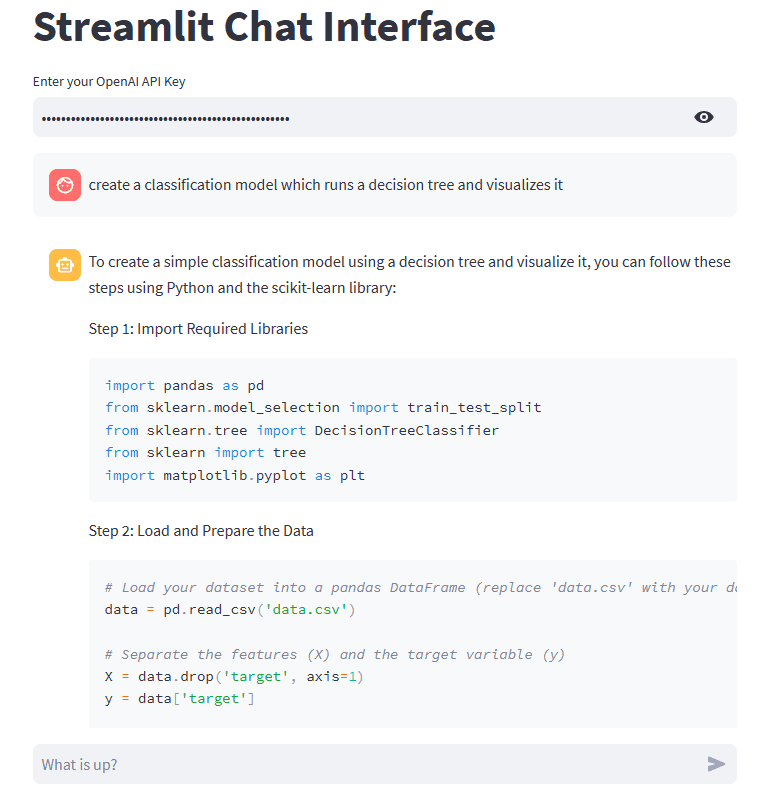765x806 pixels.
Task: Select the 'What is up?' chat input field
Action: pos(300,763)
